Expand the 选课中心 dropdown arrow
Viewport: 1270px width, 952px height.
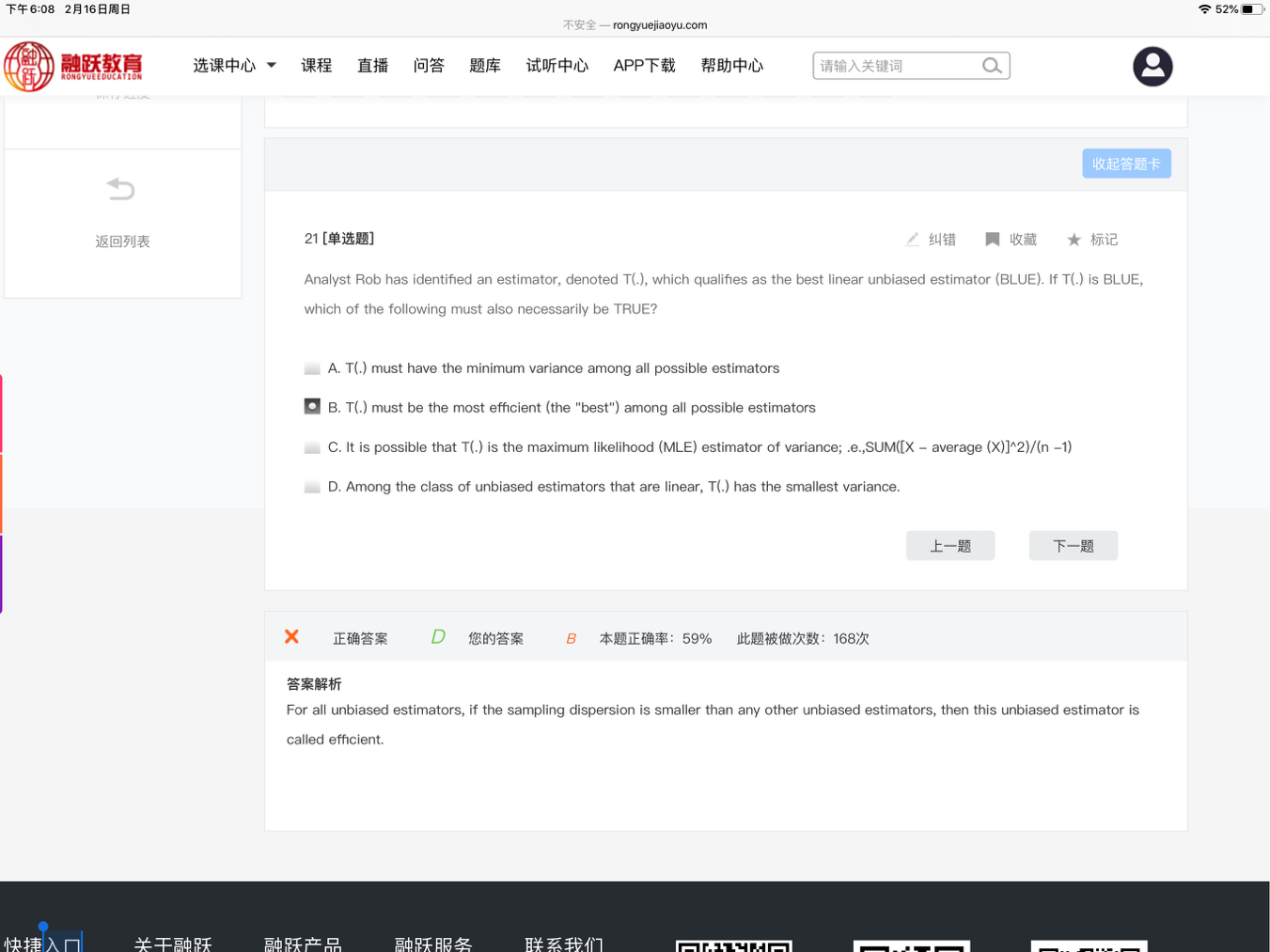[x=272, y=66]
